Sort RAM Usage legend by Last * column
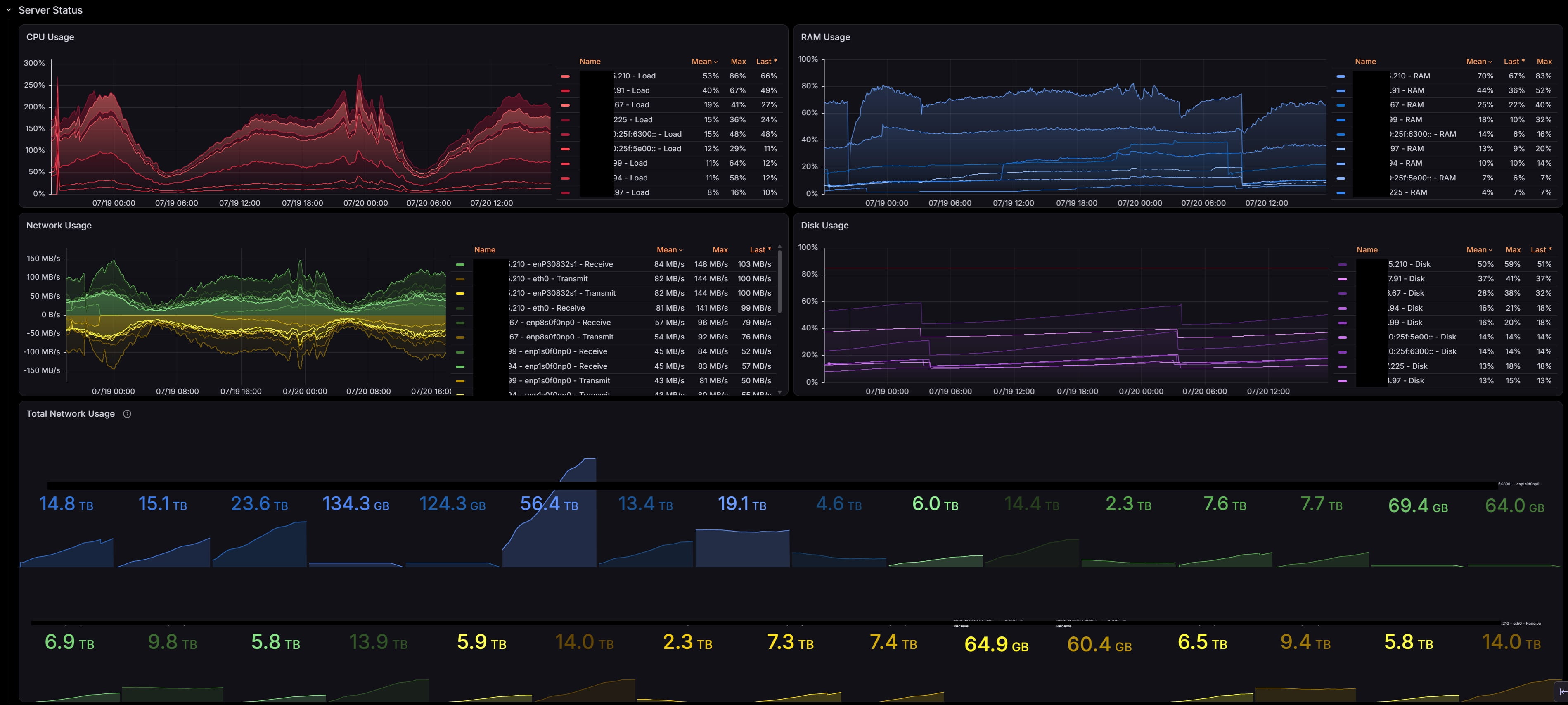 click(x=1514, y=62)
